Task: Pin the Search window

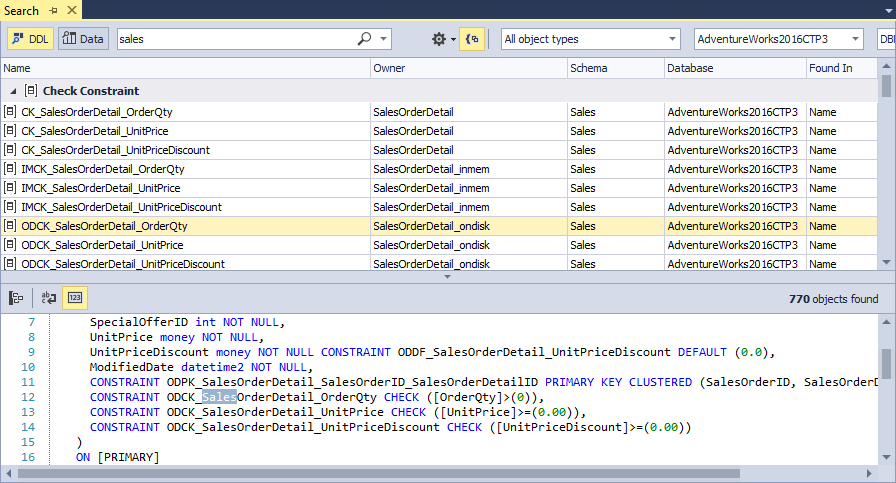Action: pos(53,11)
